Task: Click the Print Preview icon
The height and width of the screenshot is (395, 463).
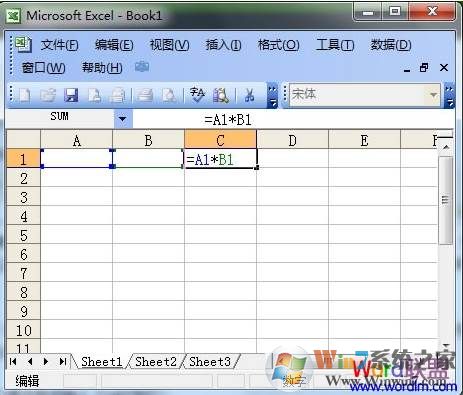Action: (170, 95)
